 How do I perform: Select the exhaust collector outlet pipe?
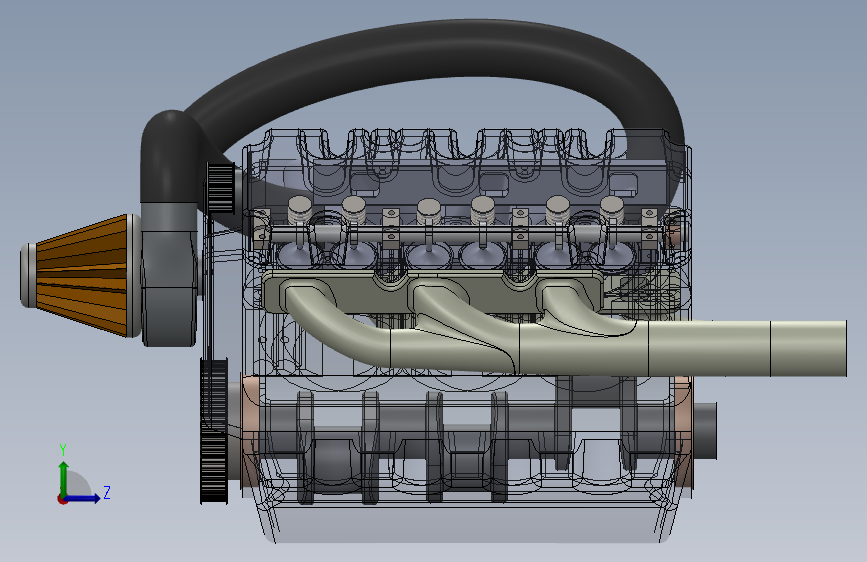746,348
